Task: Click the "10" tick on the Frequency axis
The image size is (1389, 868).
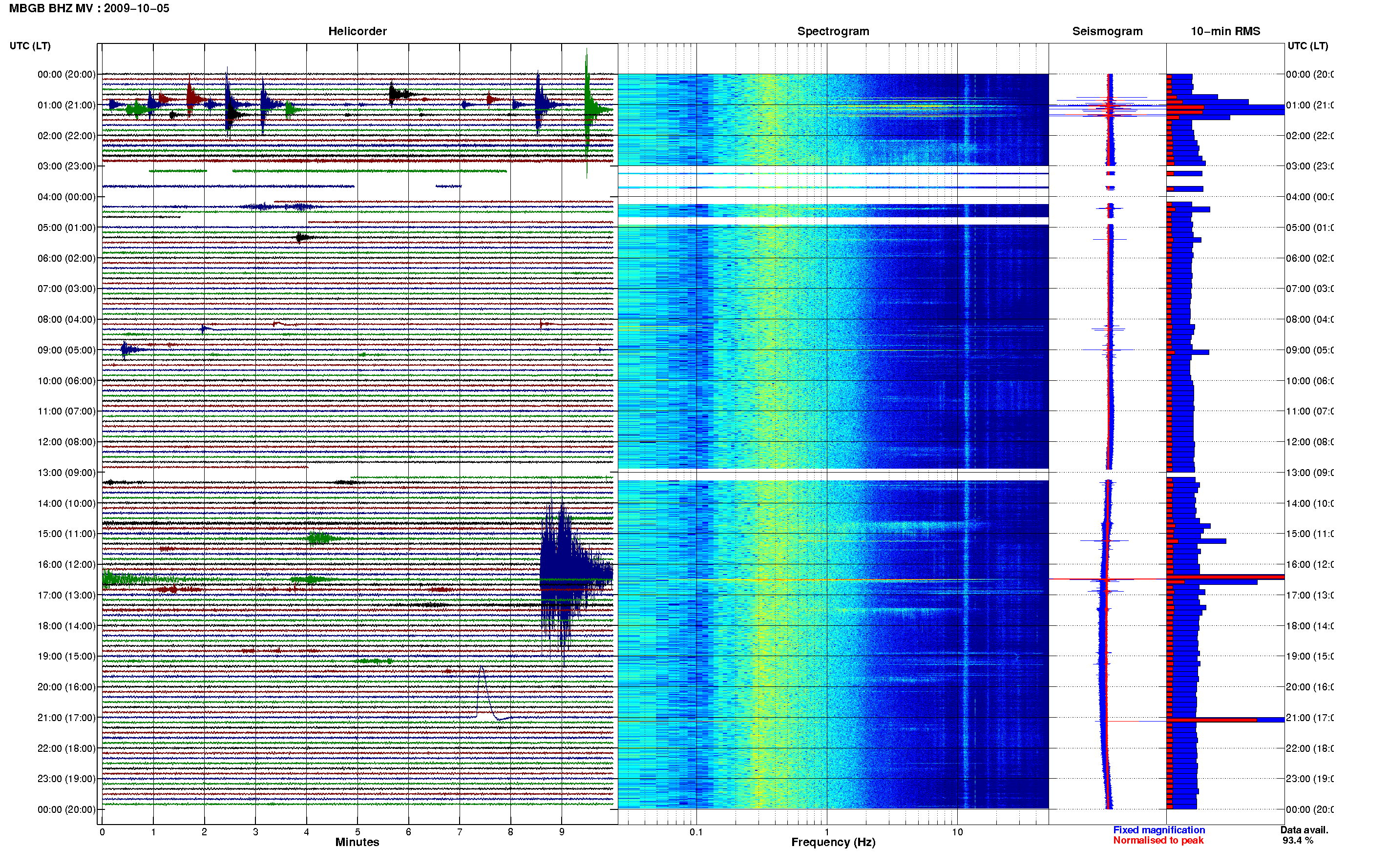Action: [x=957, y=832]
